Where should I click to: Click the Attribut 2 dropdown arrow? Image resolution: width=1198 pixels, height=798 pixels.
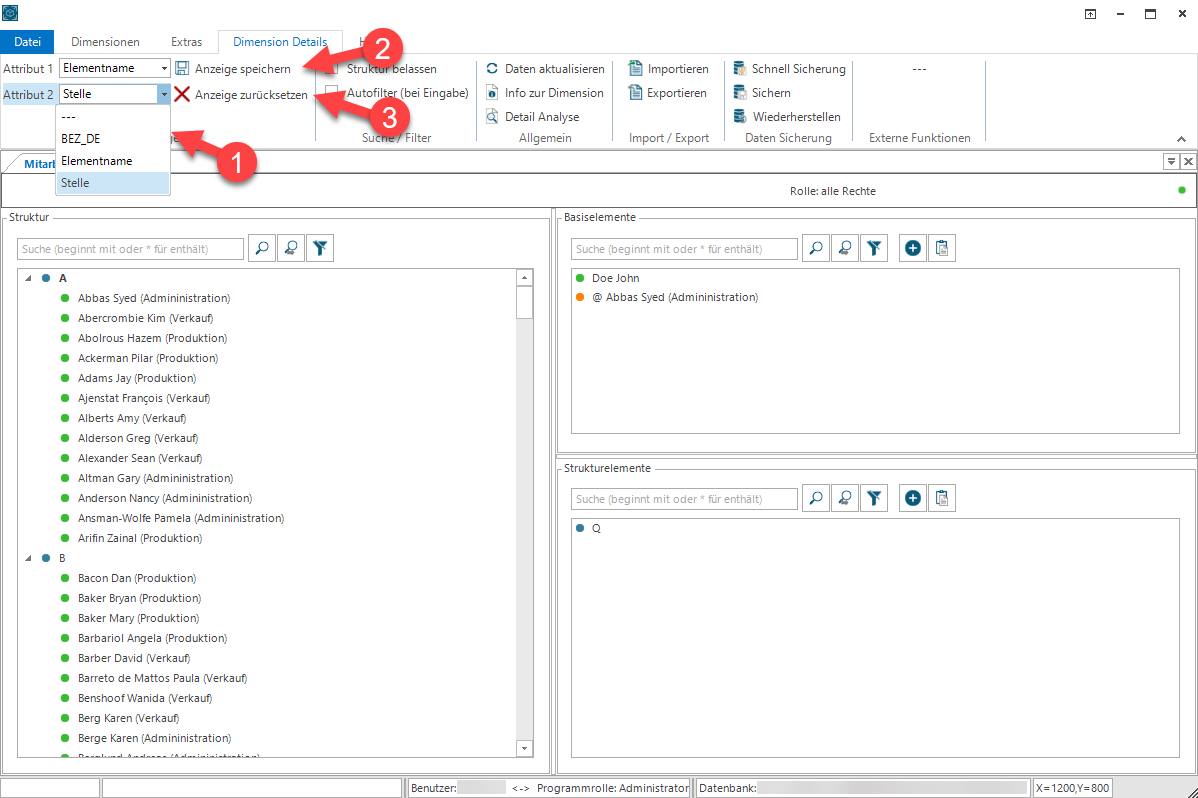tap(164, 94)
